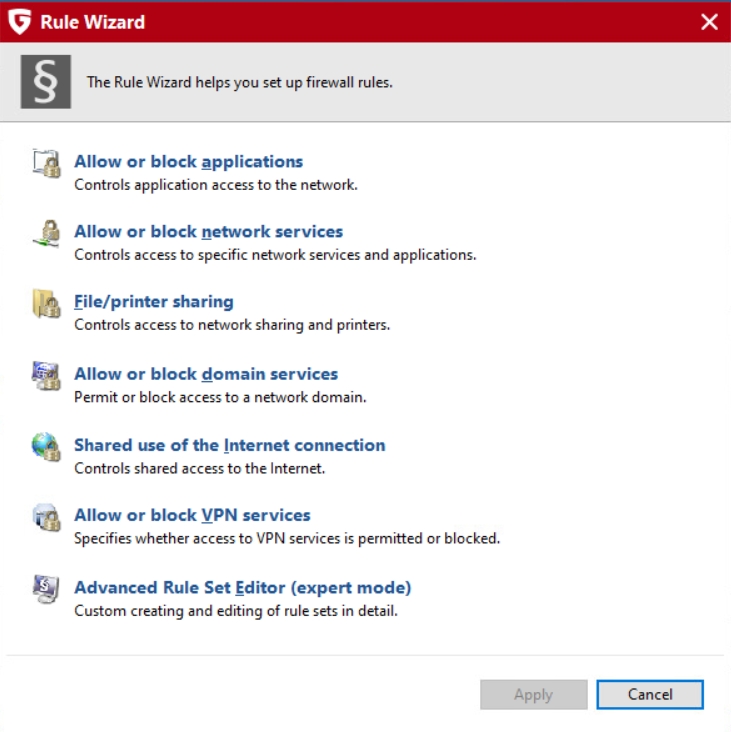Click the Cancel button
Viewport: 731px width, 732px height.
[x=650, y=695]
